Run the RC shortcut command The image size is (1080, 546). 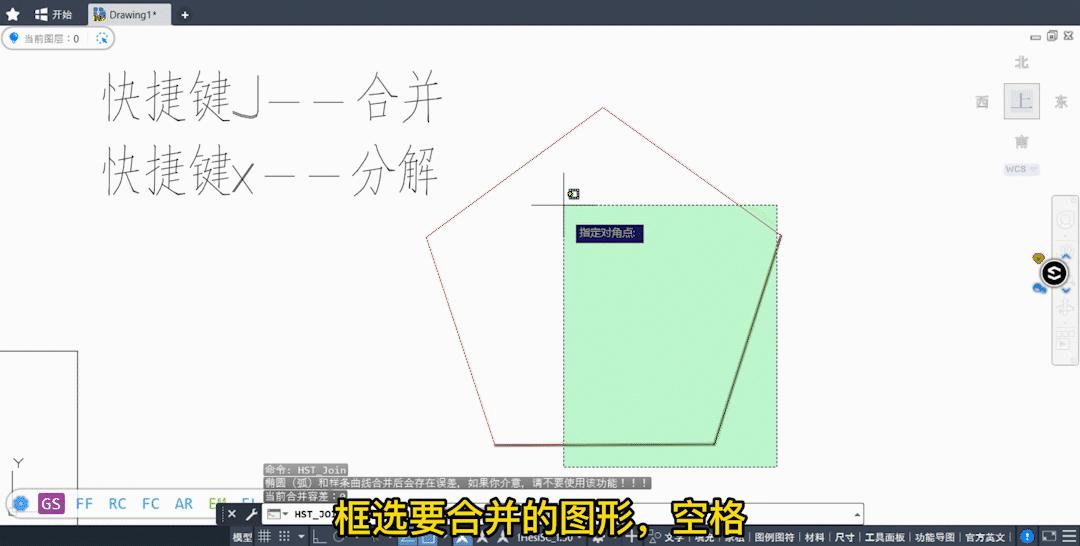pos(117,503)
